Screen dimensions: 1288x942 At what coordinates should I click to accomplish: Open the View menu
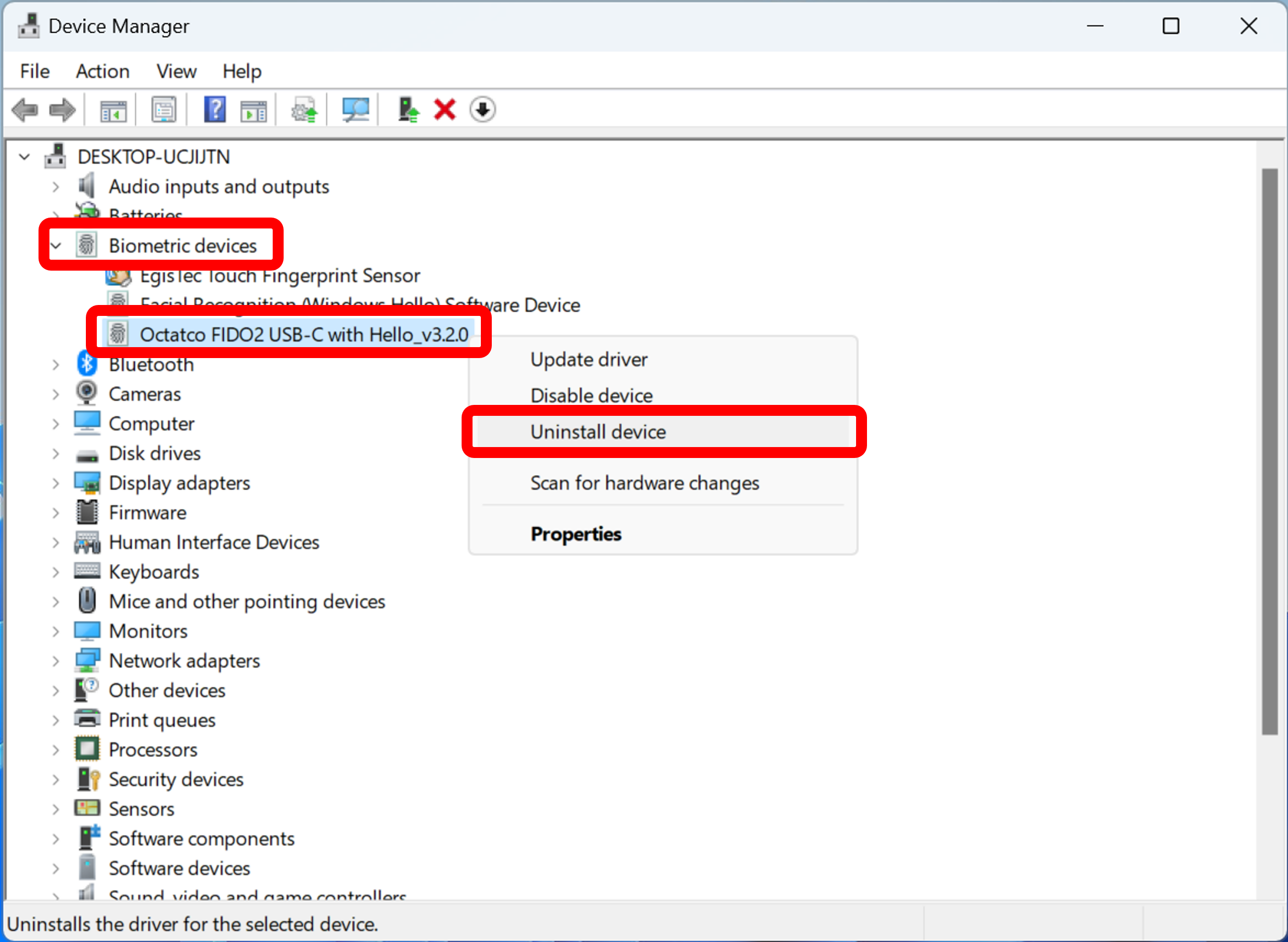176,71
